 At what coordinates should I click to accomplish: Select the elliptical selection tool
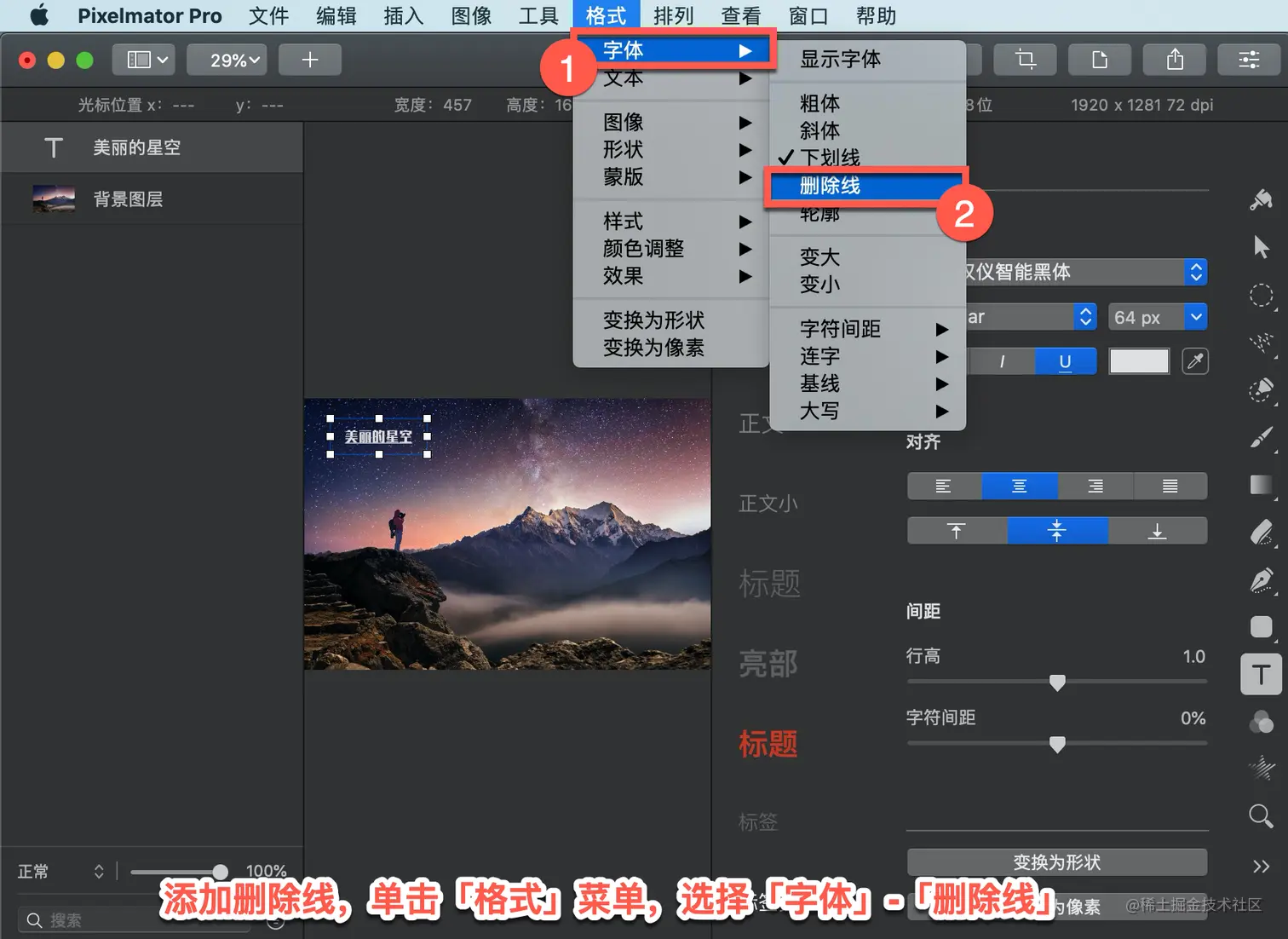click(1261, 296)
